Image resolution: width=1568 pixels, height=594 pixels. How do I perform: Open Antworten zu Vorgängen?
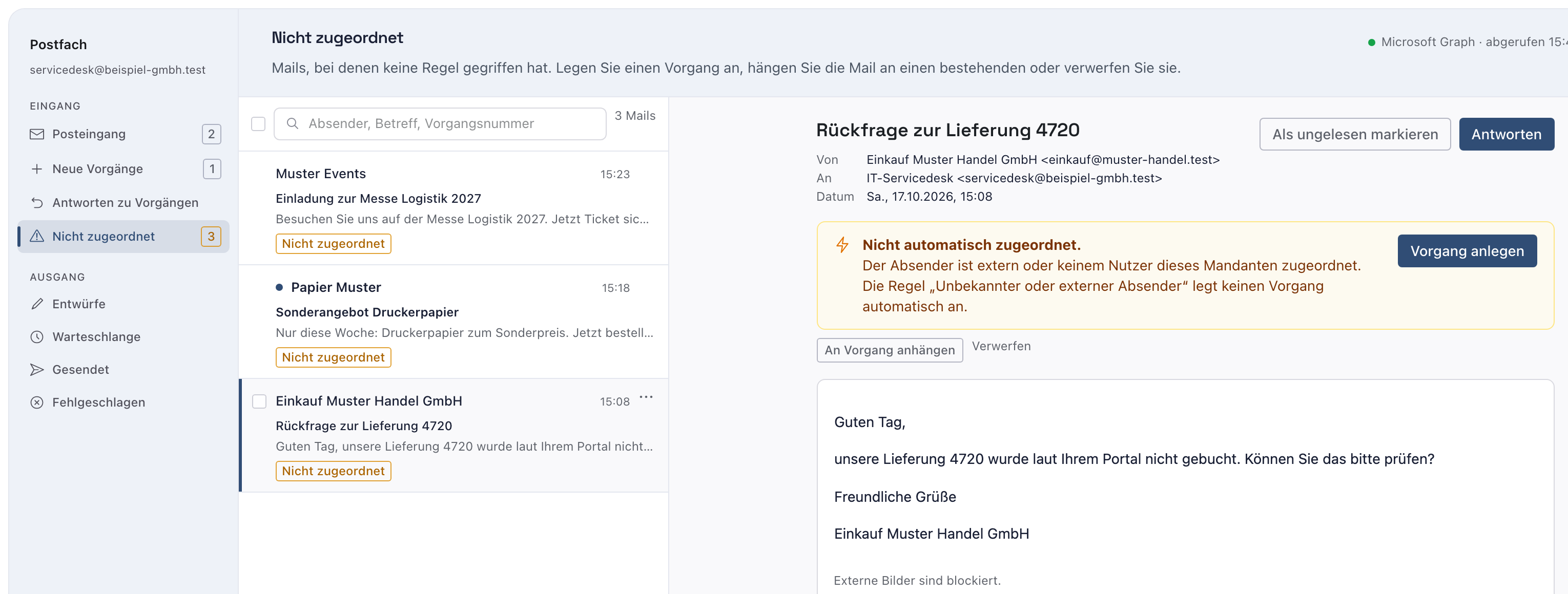click(123, 202)
